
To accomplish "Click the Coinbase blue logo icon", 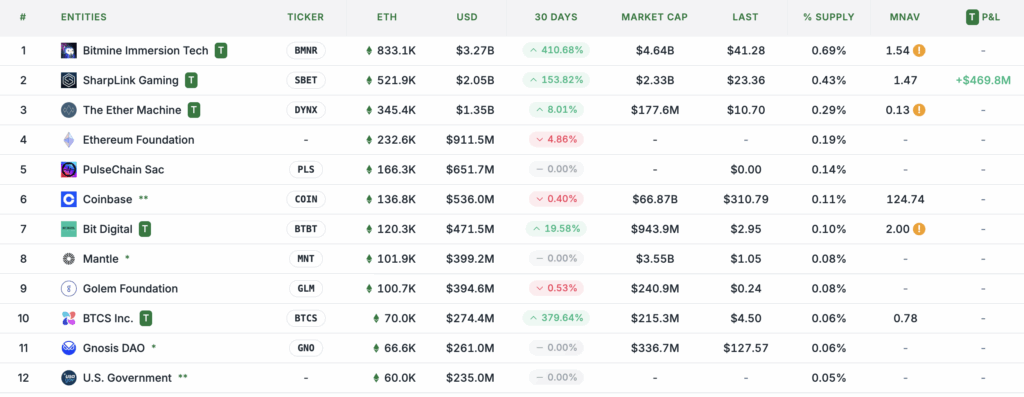I will pos(69,199).
